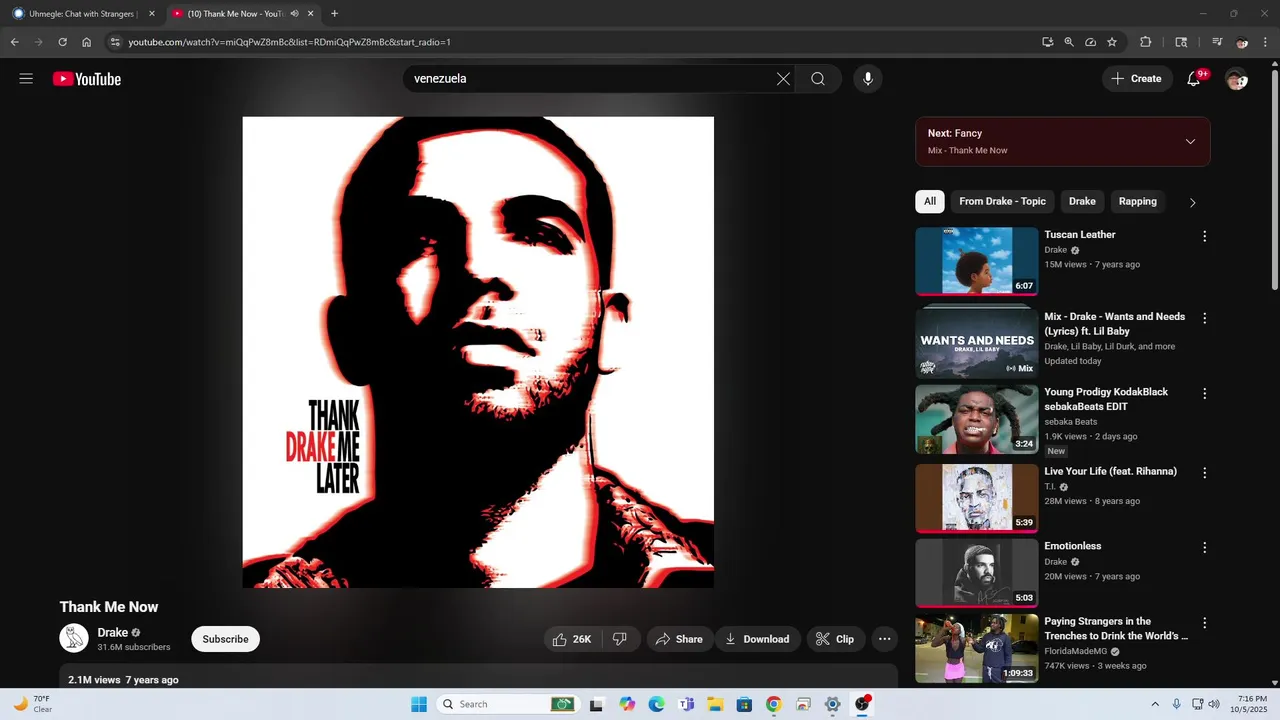
Task: Select the All filter chip
Action: coord(930,201)
